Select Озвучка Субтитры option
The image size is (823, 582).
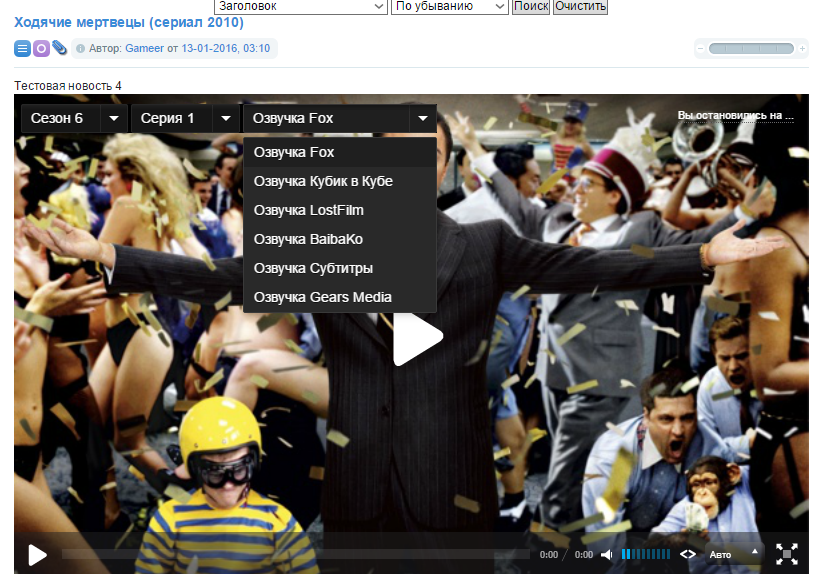coord(340,268)
